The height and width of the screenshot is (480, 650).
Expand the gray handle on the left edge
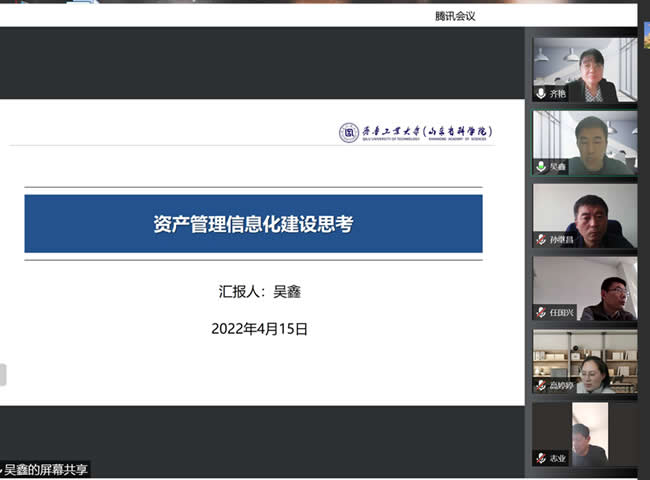tap(3, 375)
